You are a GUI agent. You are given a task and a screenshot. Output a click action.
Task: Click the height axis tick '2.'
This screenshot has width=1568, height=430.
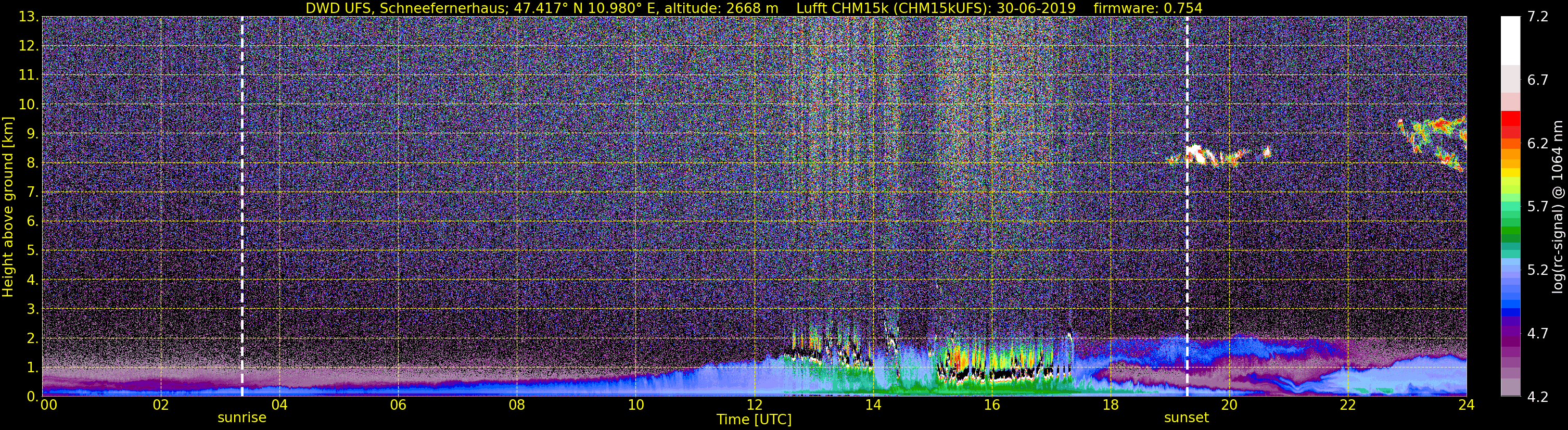click(32, 339)
